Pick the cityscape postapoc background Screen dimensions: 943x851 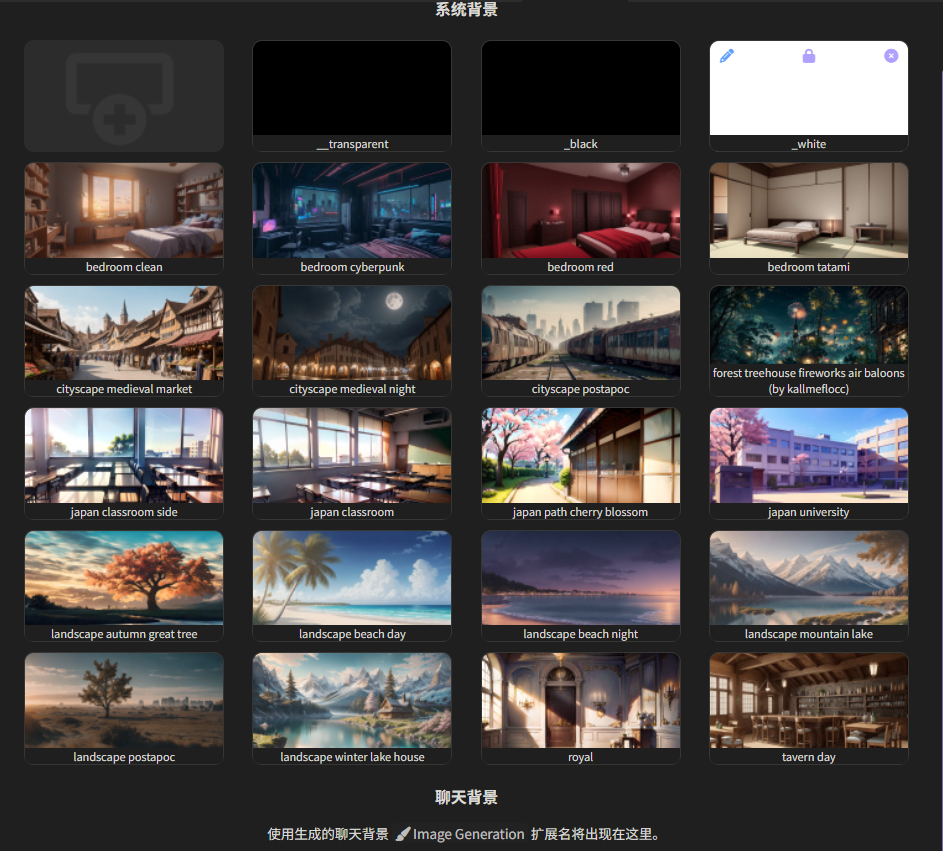click(580, 334)
